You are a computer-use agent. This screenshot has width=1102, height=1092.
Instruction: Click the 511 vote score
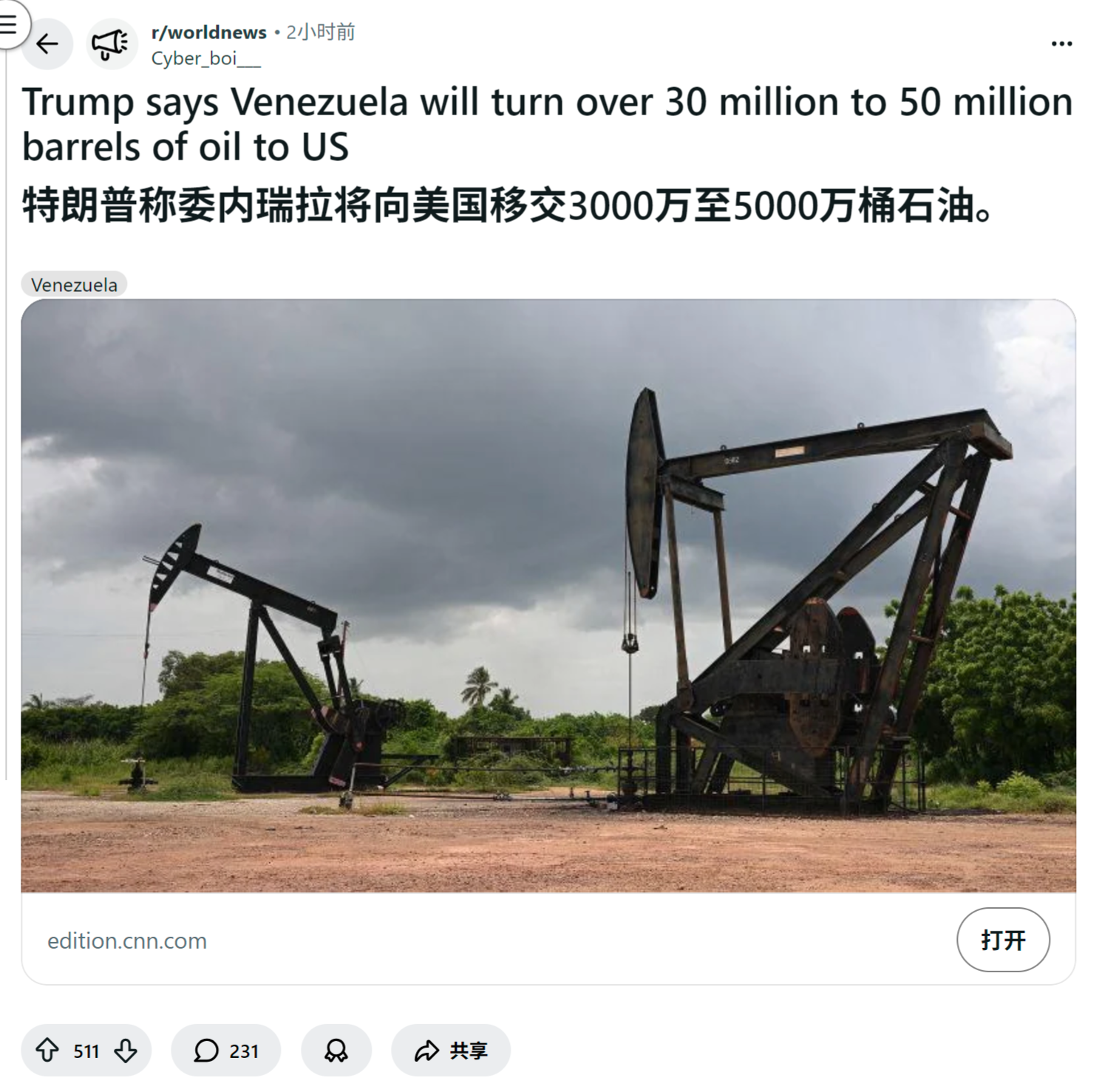pyautogui.click(x=86, y=1051)
